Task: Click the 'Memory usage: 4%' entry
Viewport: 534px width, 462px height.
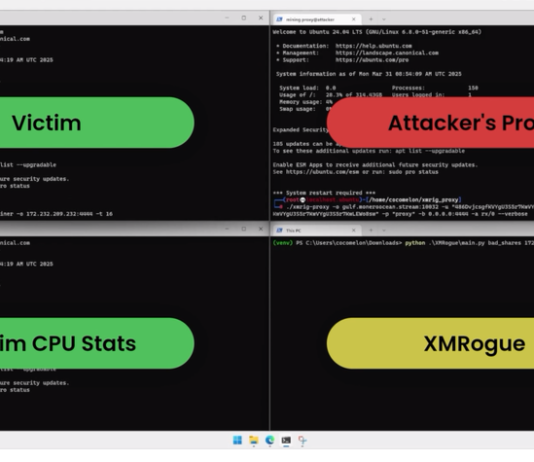Action: (306, 102)
